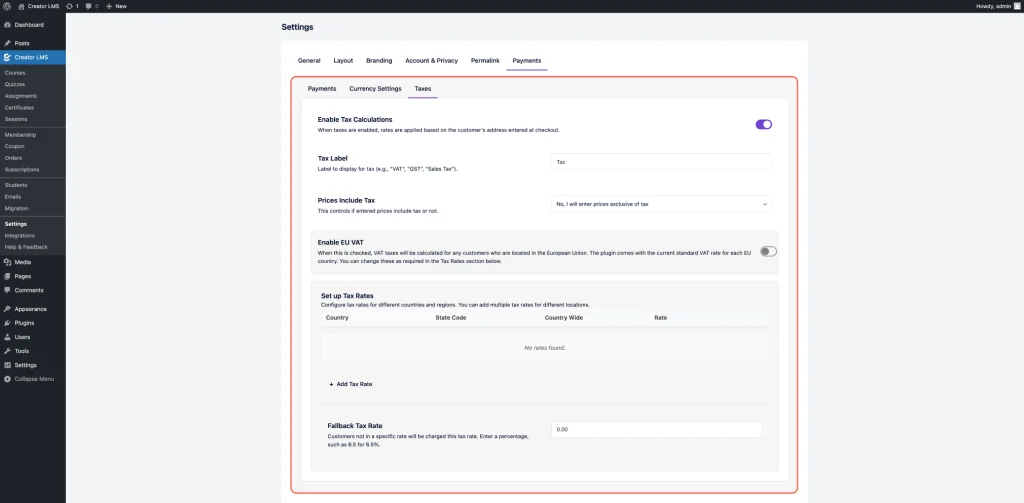
Task: Disable the Enable Tax Calculations toggle
Action: pos(764,124)
